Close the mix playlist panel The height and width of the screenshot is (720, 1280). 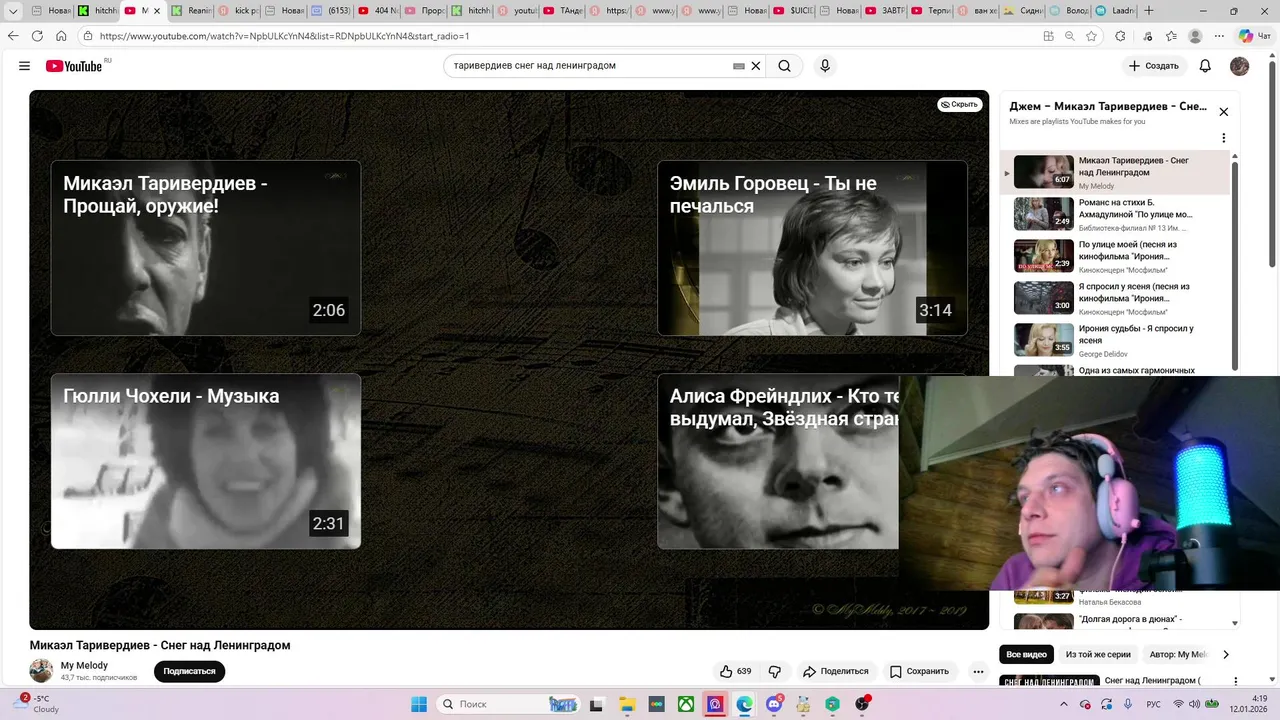[1223, 112]
